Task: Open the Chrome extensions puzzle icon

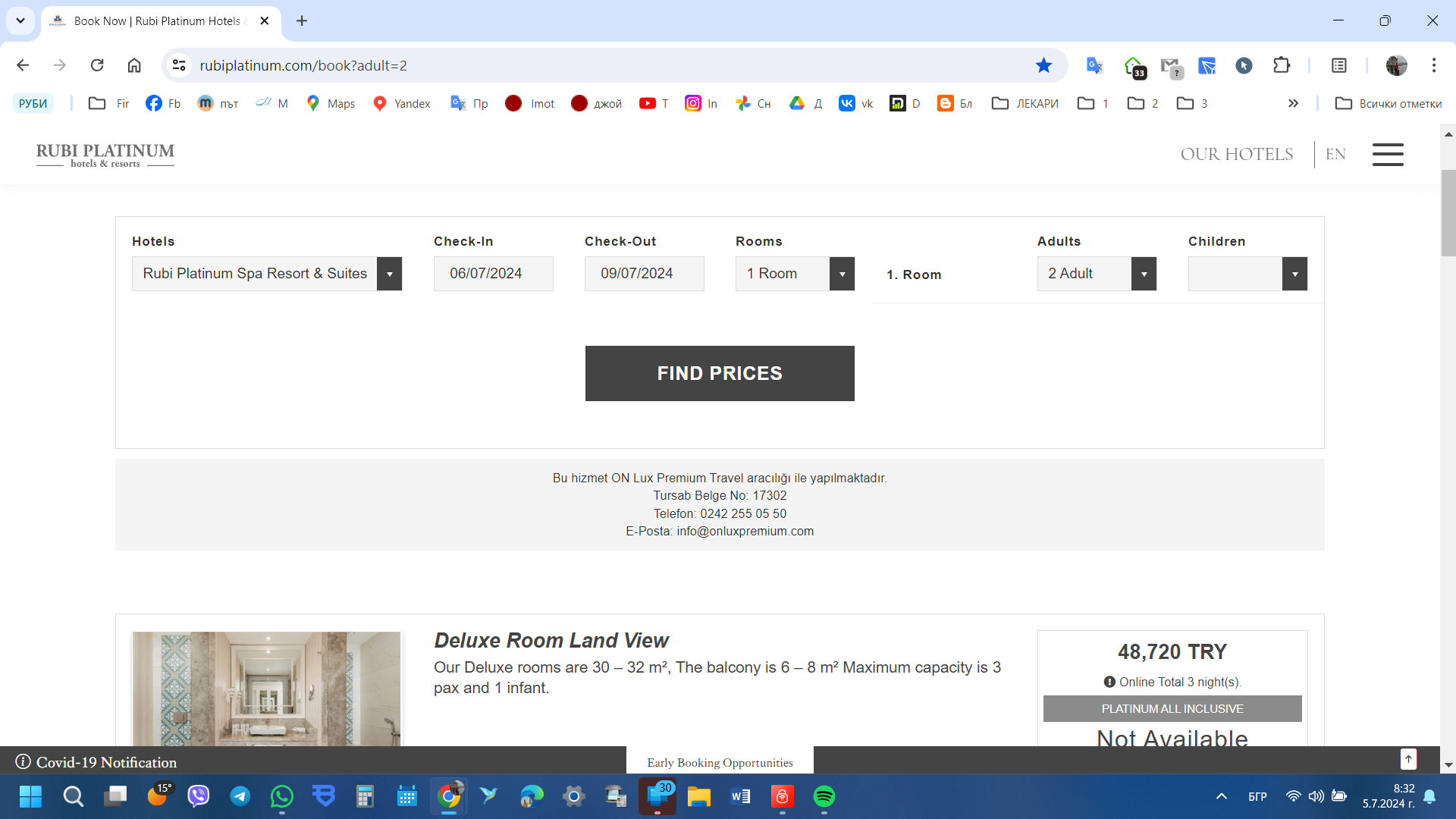Action: tap(1282, 65)
